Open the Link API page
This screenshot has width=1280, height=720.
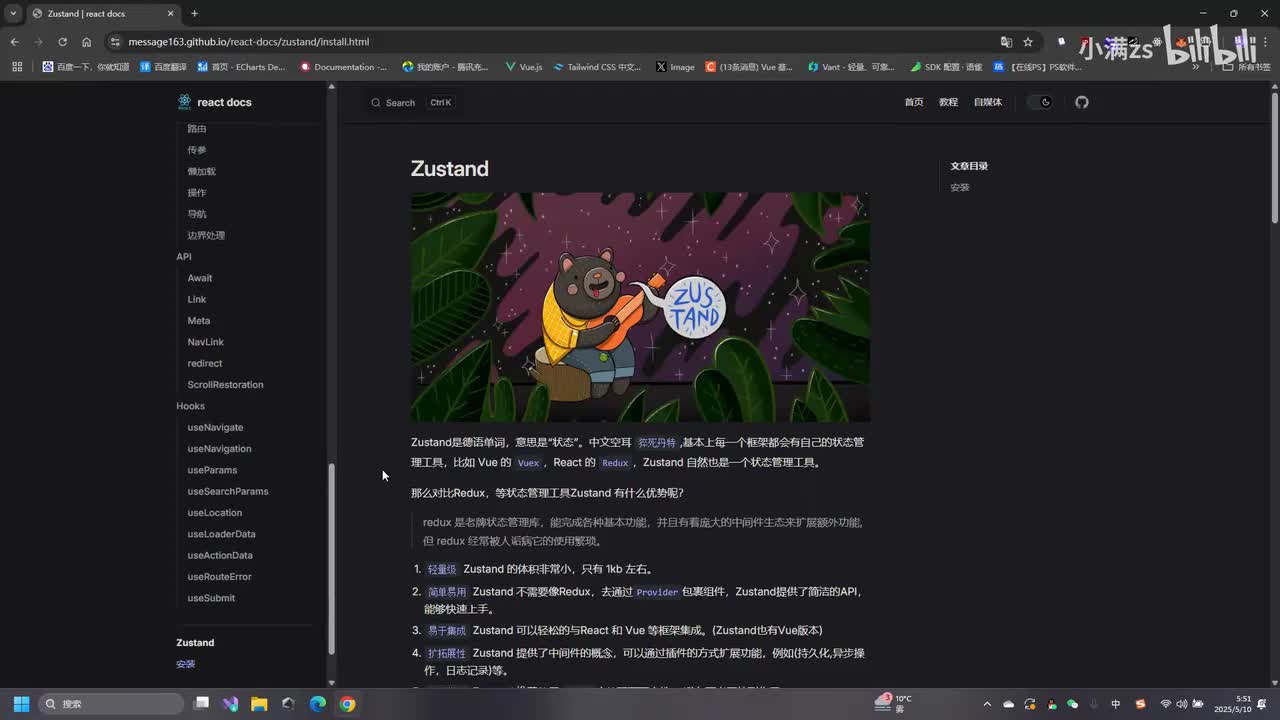(197, 299)
